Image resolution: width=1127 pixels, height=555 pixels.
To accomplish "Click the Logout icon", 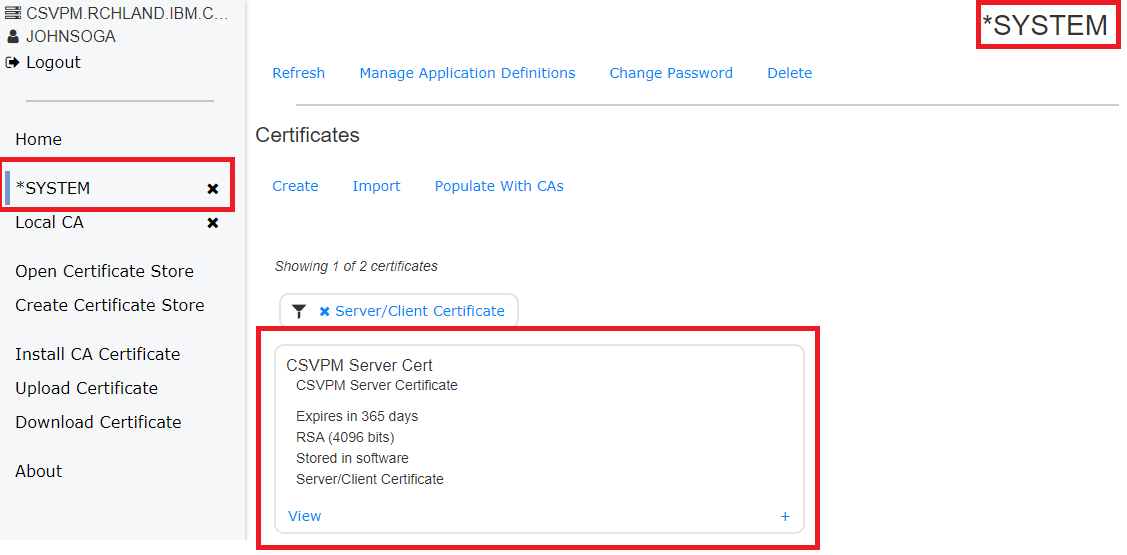I will point(12,63).
